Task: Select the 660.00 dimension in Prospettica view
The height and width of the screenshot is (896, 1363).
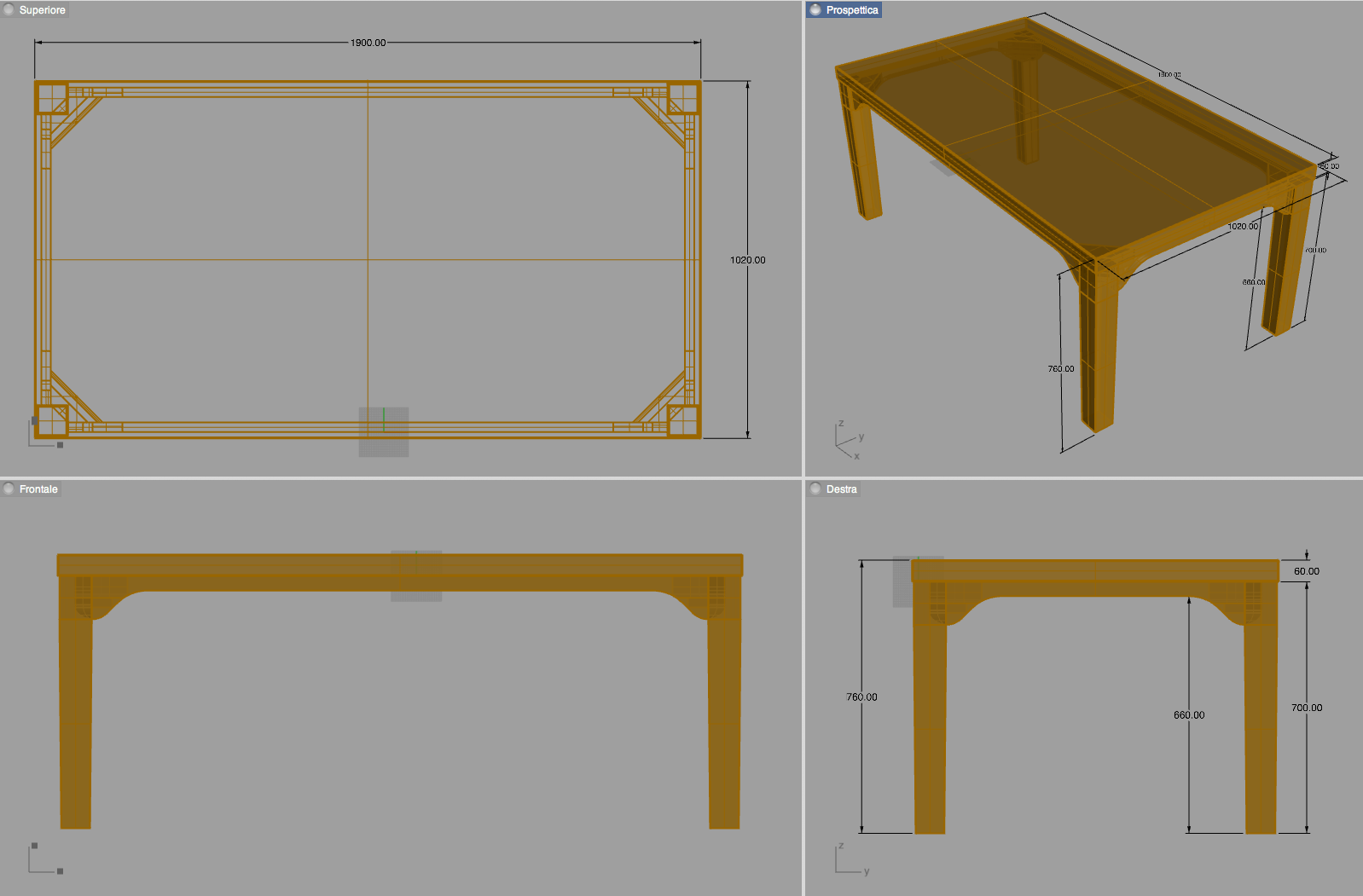Action: click(x=1254, y=282)
